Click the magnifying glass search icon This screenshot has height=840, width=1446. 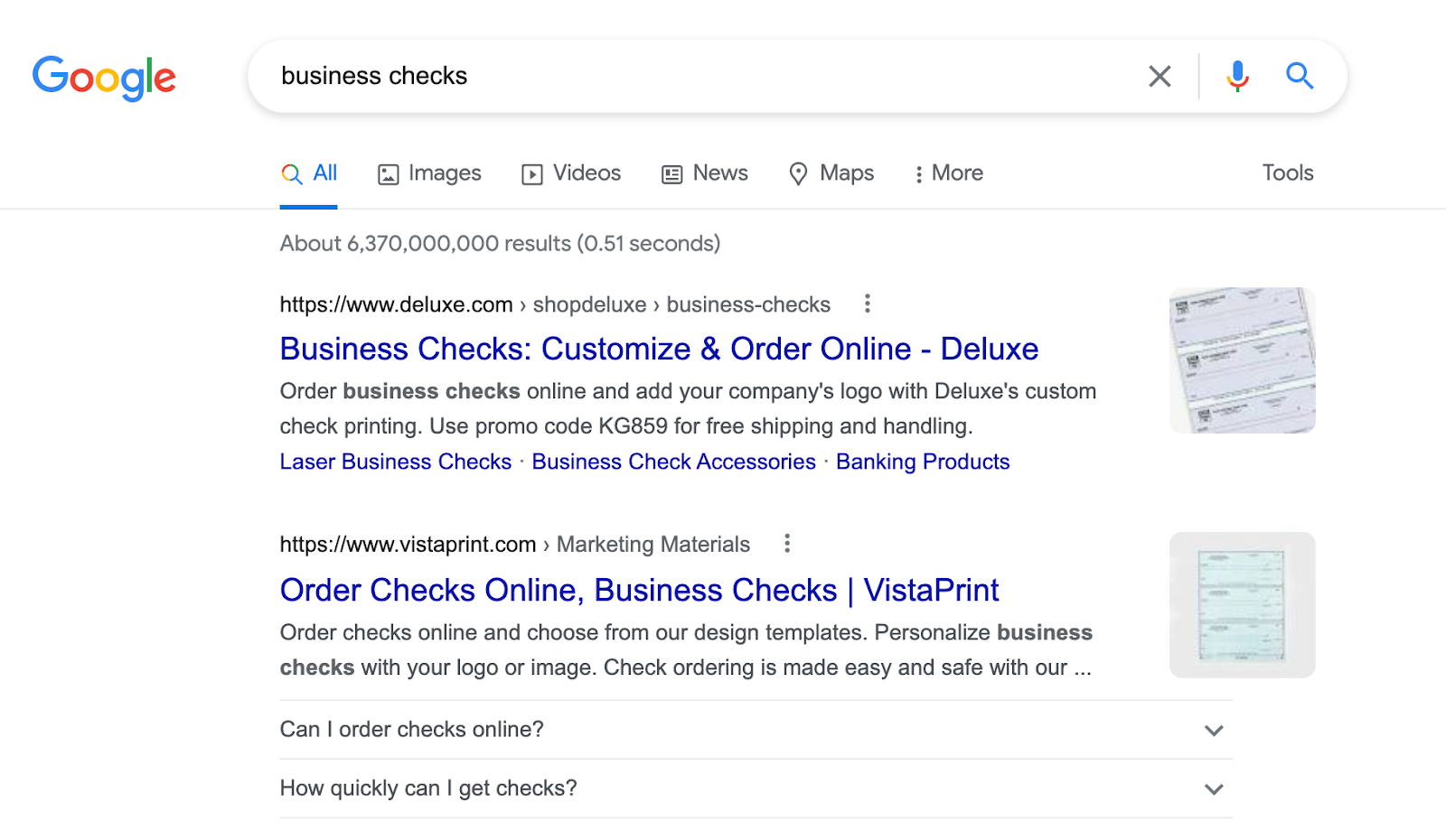(1300, 76)
